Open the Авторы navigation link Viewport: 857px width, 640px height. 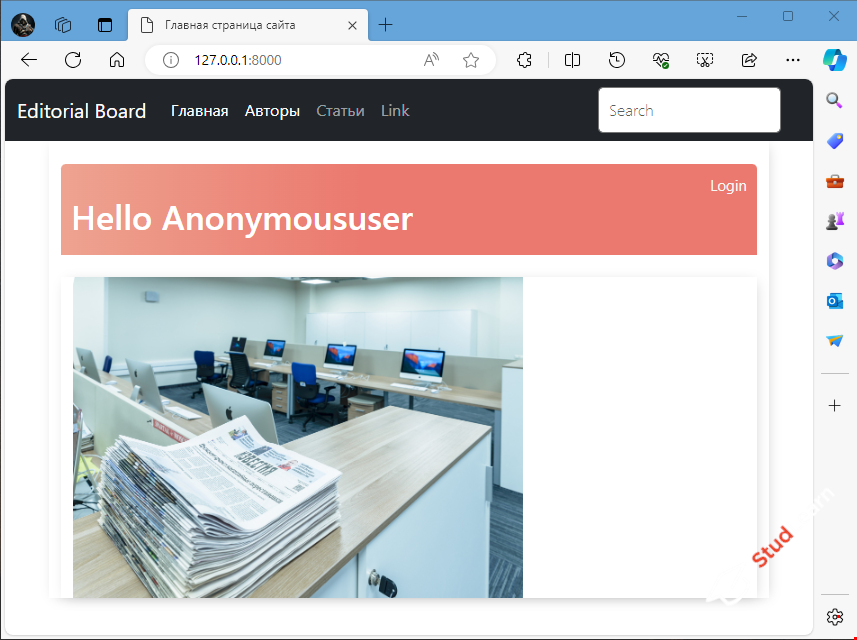tap(272, 111)
